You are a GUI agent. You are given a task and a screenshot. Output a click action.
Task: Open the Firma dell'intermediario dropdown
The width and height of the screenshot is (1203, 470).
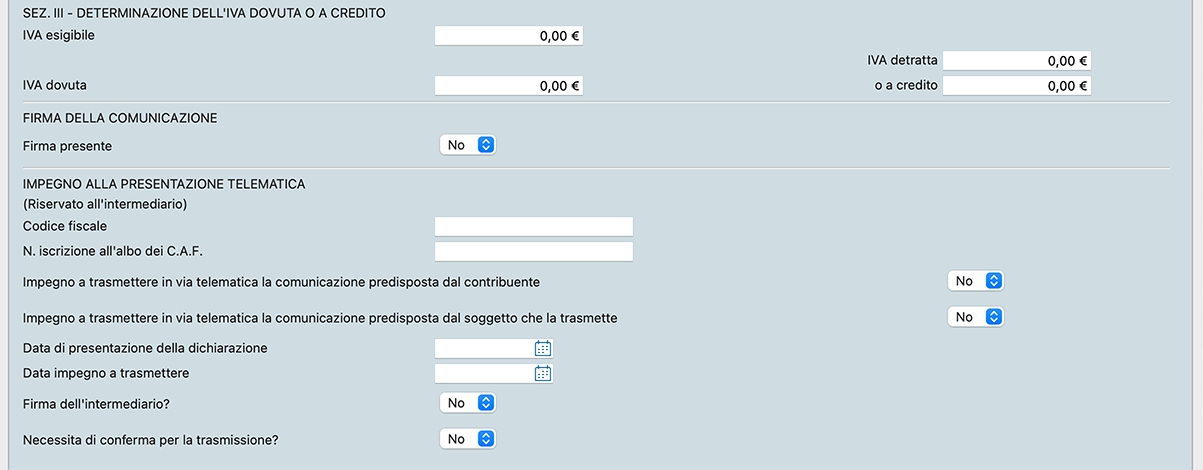468,403
